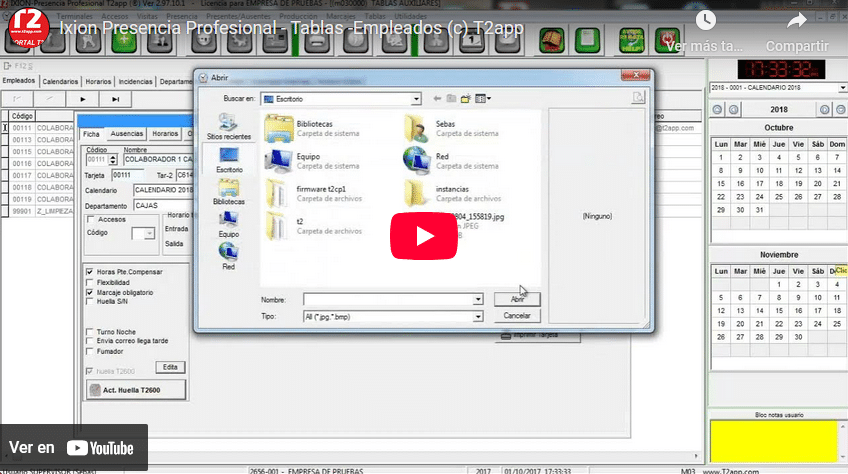Viewport: 848px width, 474px height.
Task: Create a new folder with the toolbar icon
Action: click(x=466, y=98)
